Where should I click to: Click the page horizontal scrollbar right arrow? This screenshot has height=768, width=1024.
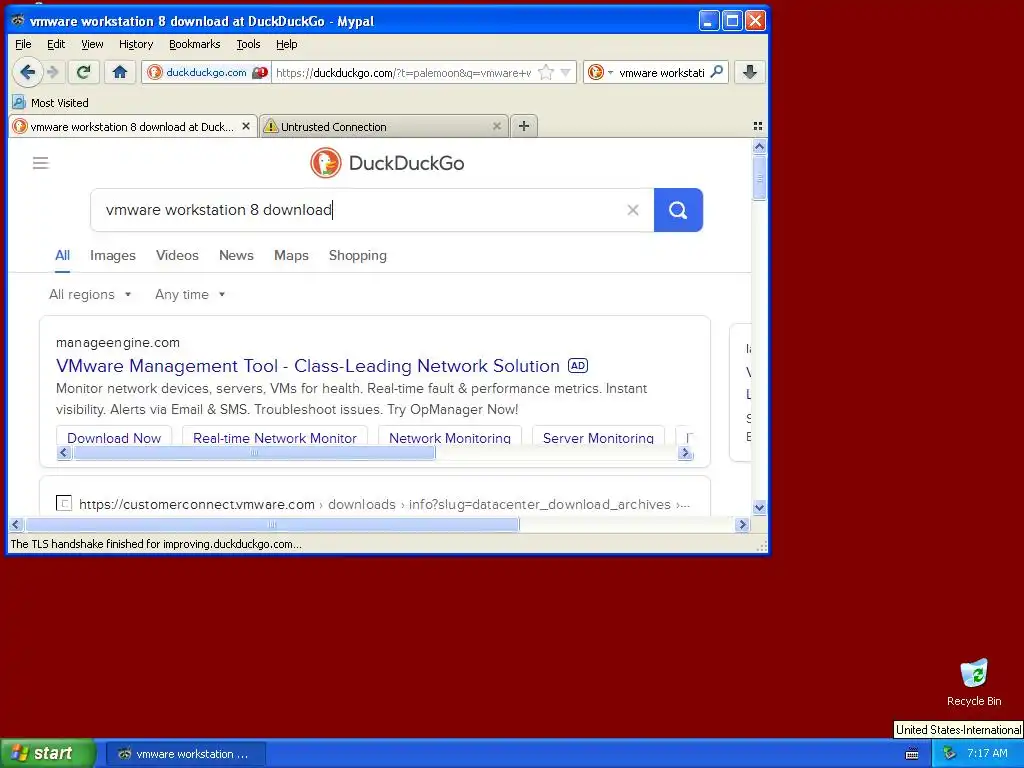click(x=742, y=524)
